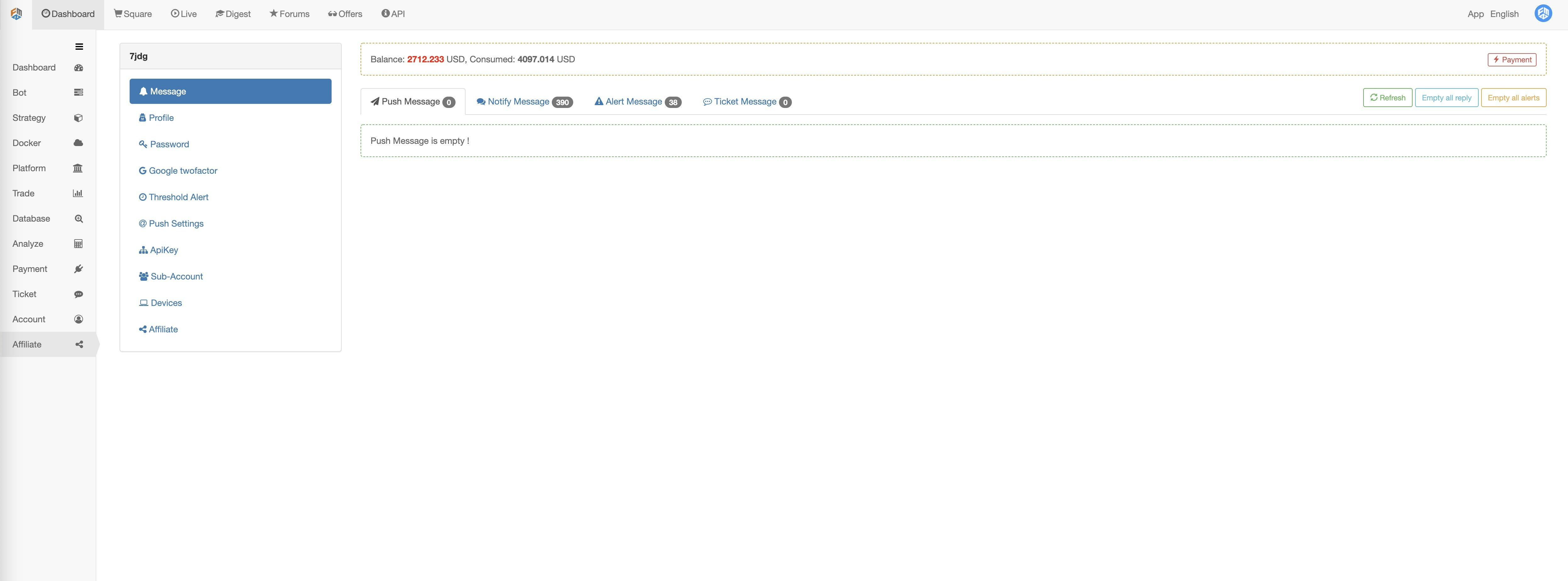The height and width of the screenshot is (581, 1568).
Task: Click the Affiliate share icon in the sidebar
Action: [79, 345]
